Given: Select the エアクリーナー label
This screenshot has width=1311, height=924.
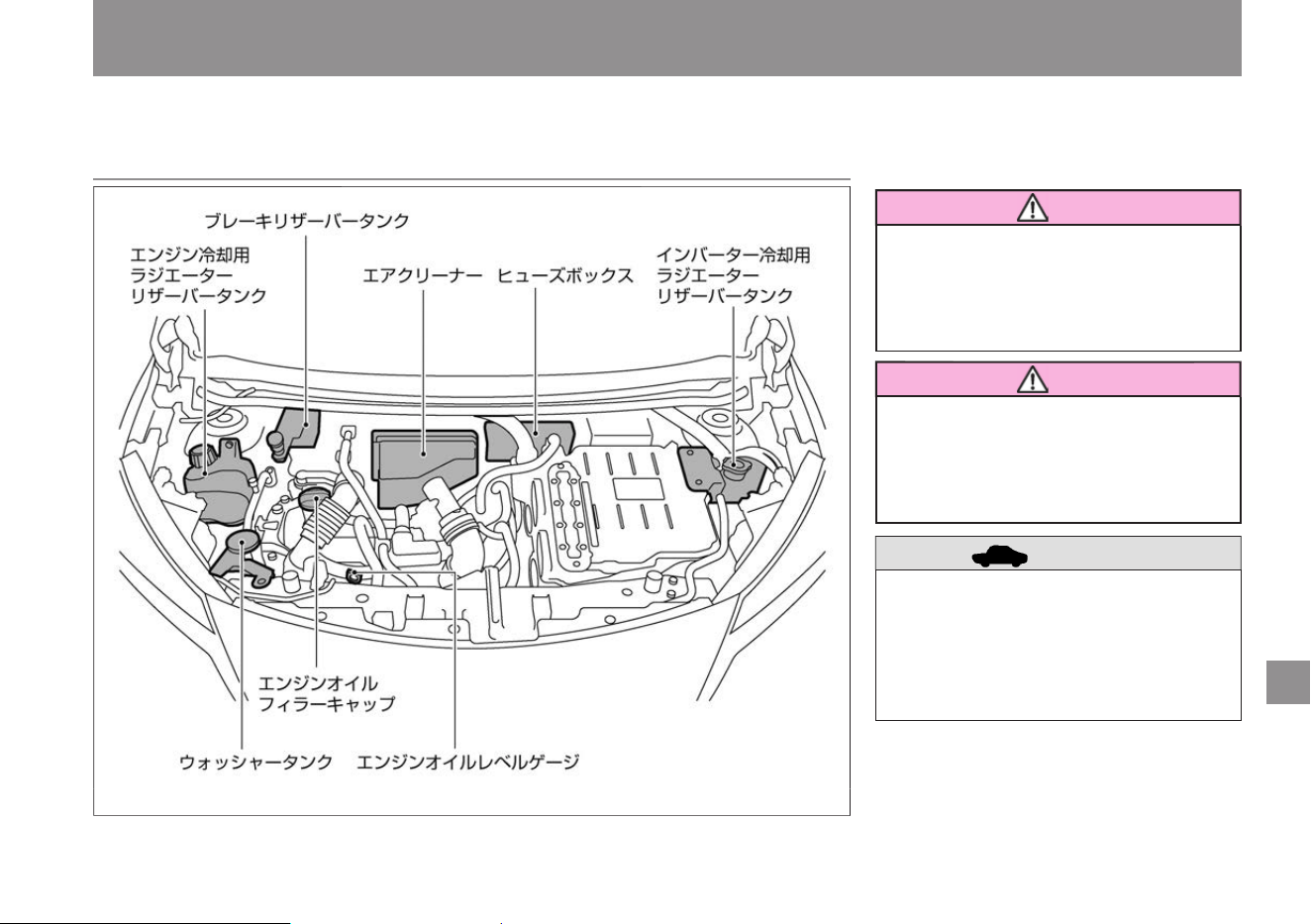Looking at the screenshot, I should point(423,275).
